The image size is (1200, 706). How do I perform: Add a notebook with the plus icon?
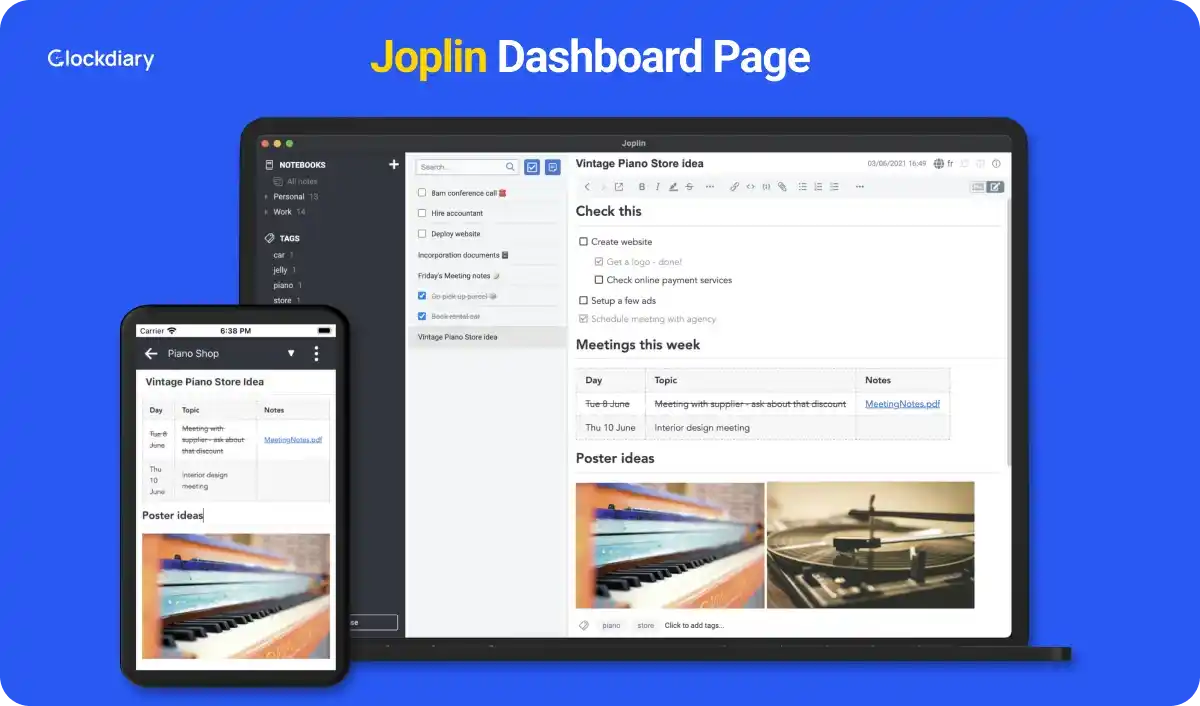393,165
